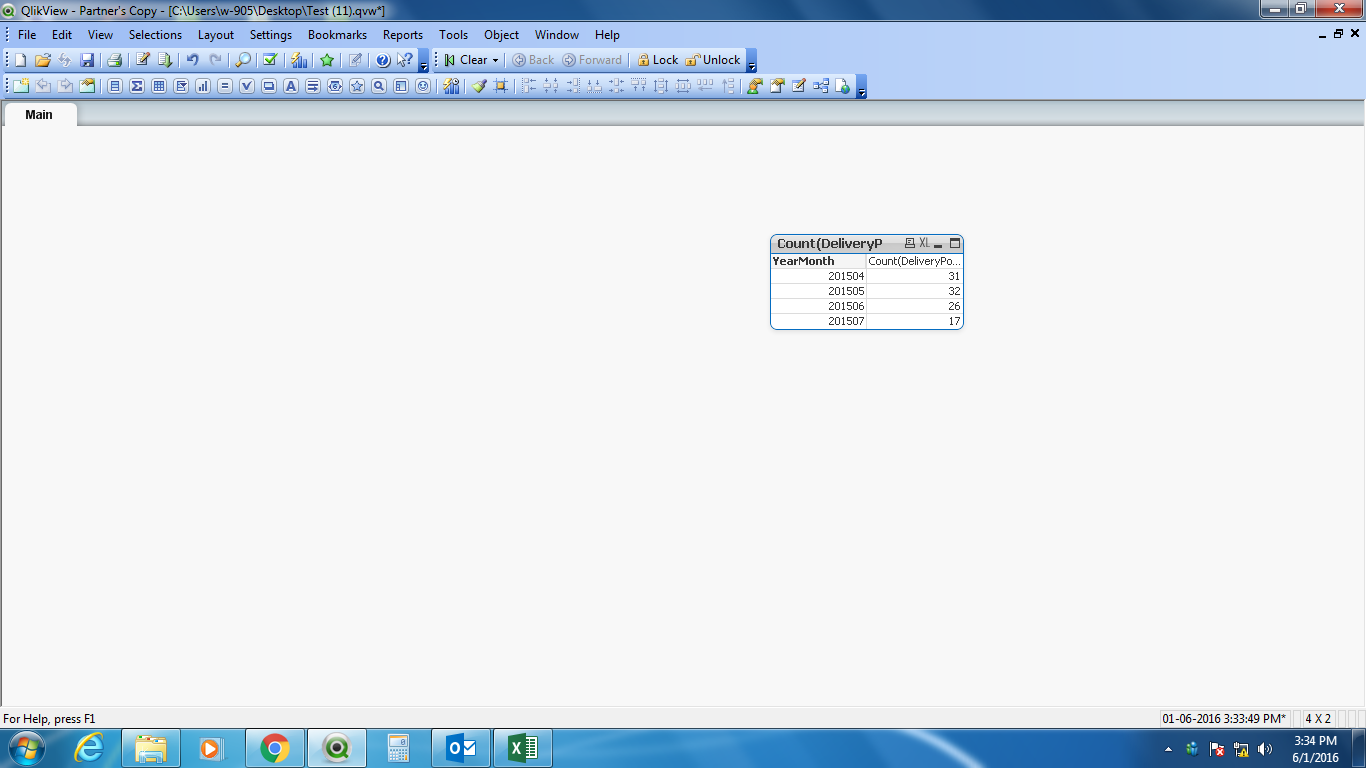
Task: Save the document with the floppy disk icon
Action: click(87, 60)
